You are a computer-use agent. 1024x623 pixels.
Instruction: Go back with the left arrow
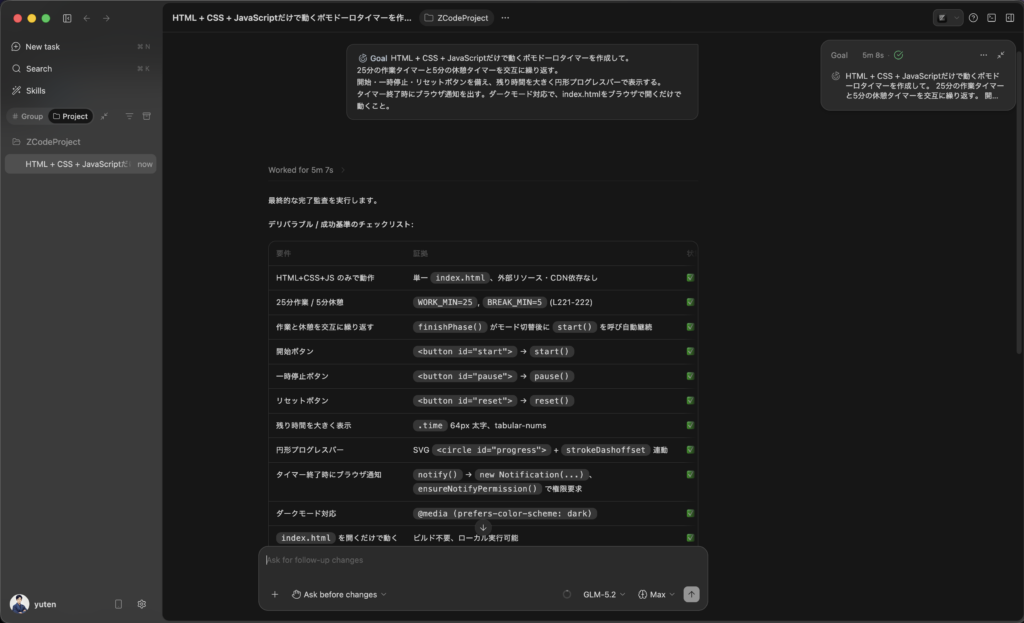86,18
